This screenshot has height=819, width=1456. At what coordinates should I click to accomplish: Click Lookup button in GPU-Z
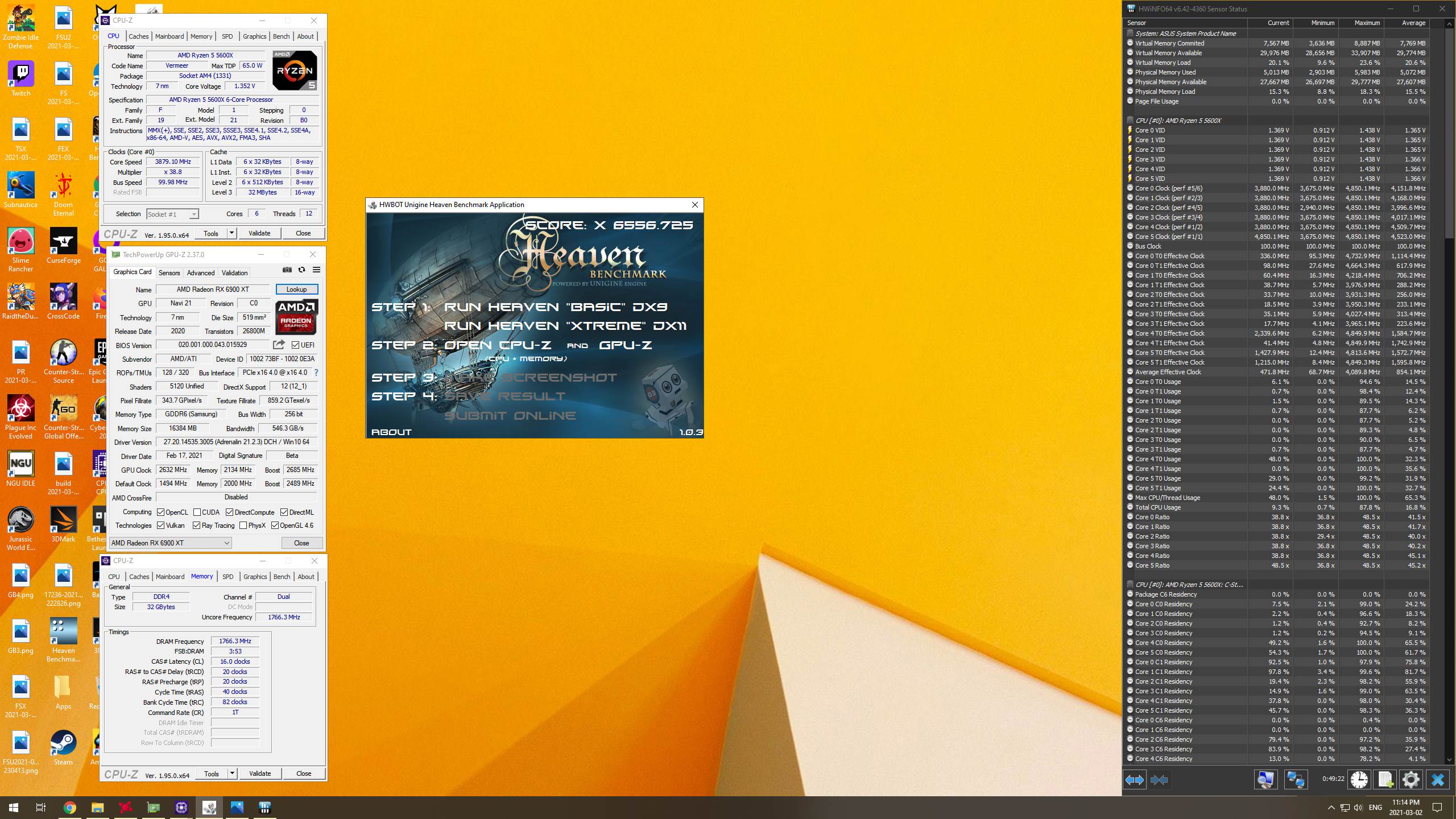(296, 289)
